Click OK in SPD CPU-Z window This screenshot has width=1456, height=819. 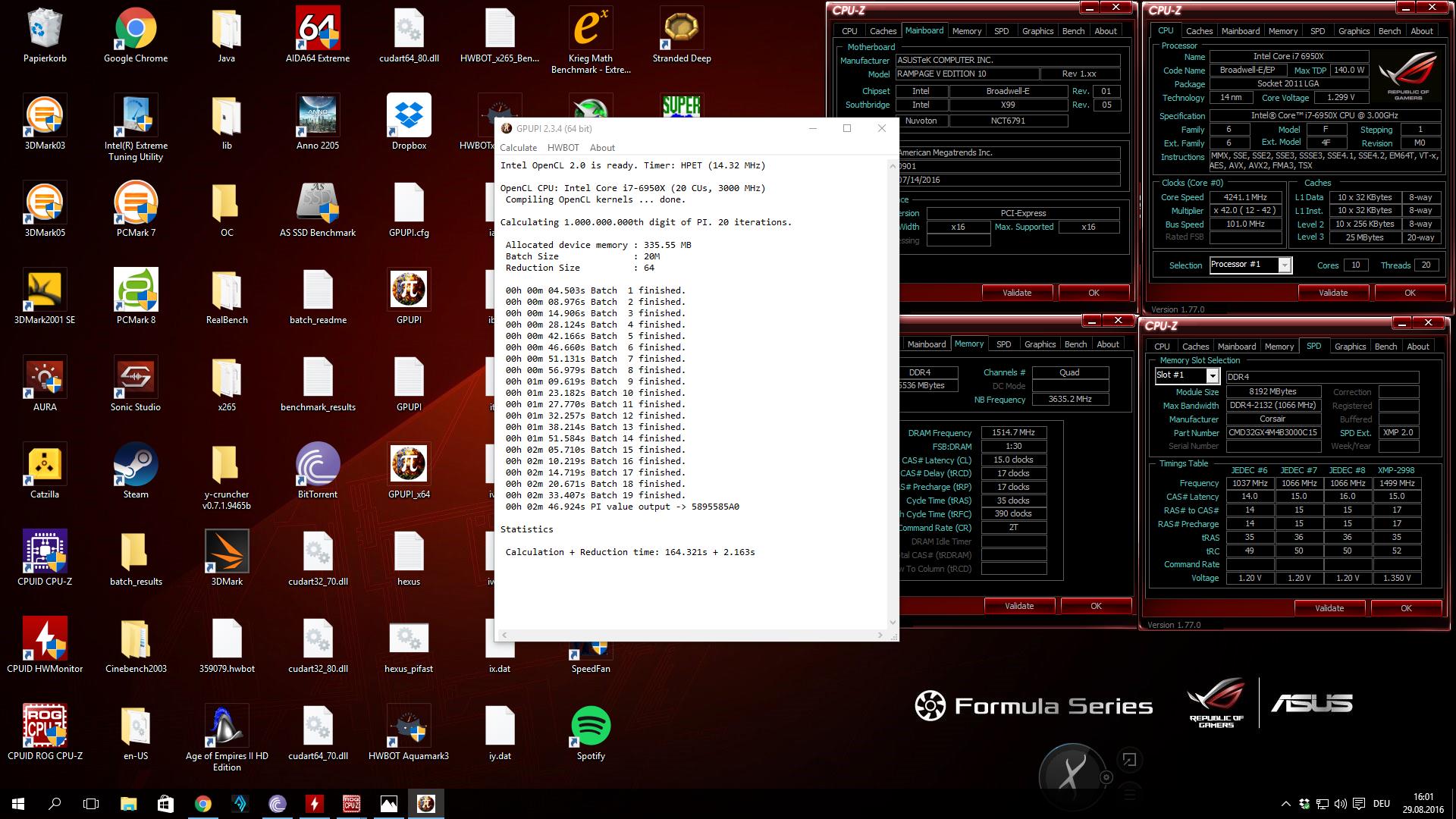click(1406, 608)
